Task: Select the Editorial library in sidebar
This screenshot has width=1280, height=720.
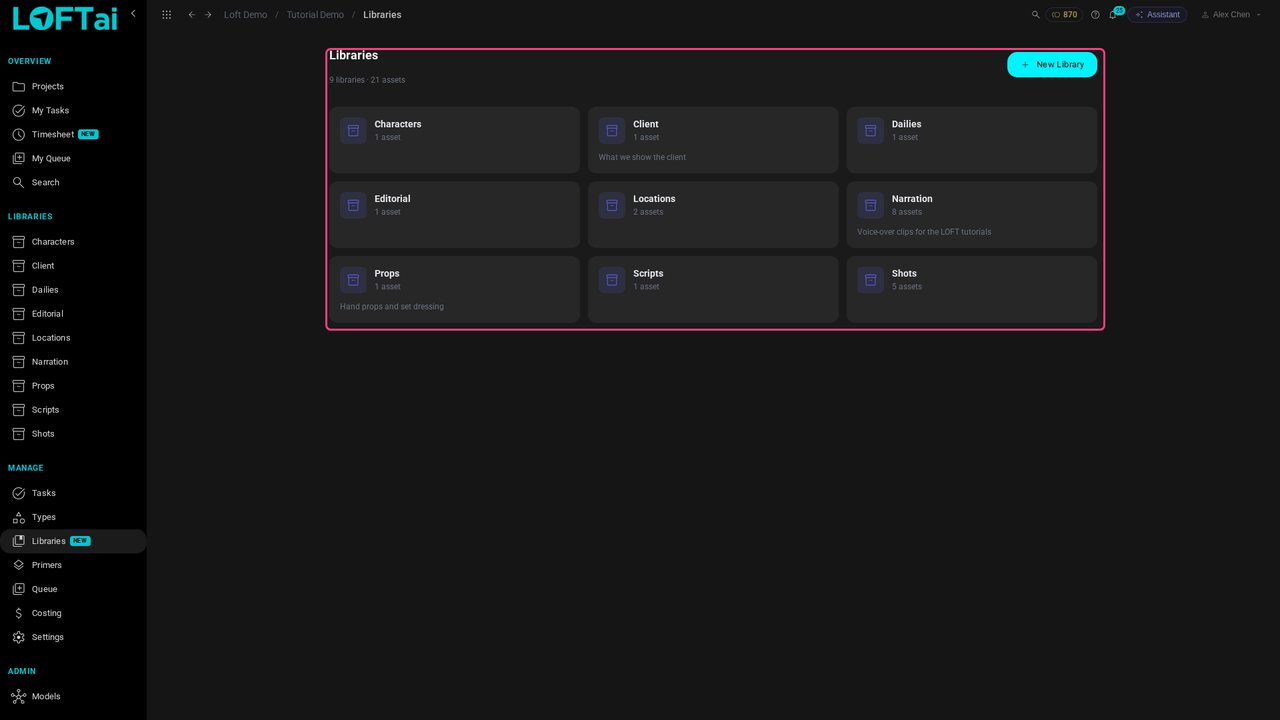Action: [x=73, y=314]
